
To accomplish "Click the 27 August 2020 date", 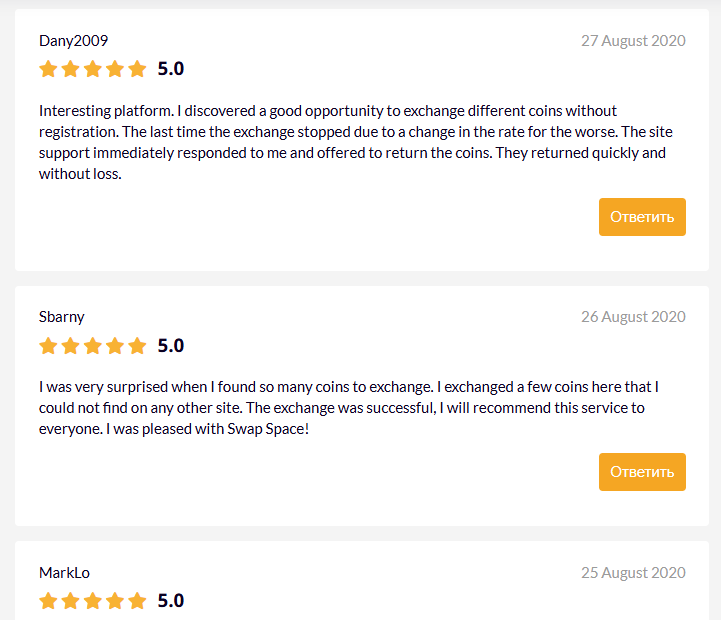I will (x=633, y=41).
